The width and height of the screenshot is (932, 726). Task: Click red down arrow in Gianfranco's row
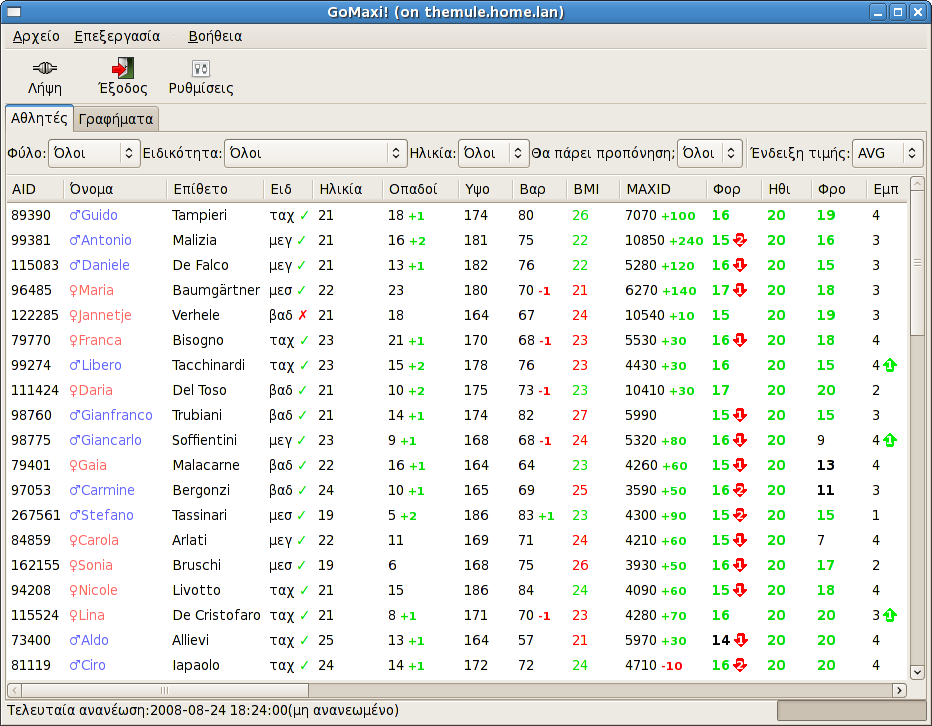[x=740, y=415]
